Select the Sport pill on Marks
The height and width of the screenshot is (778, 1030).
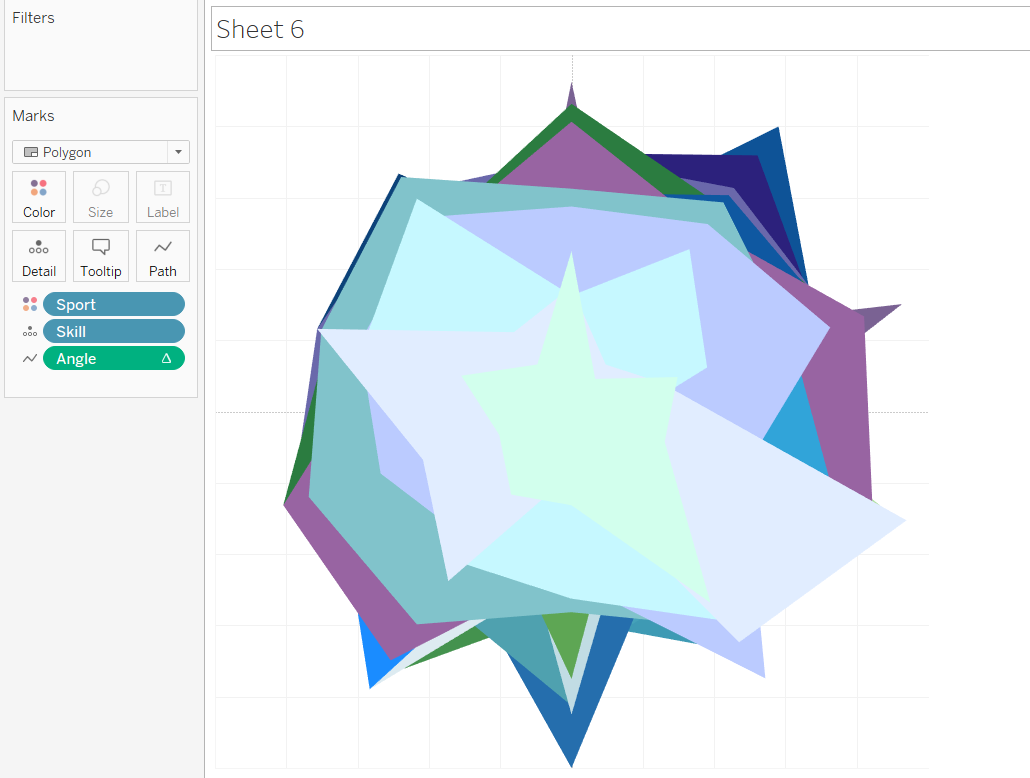click(114, 304)
